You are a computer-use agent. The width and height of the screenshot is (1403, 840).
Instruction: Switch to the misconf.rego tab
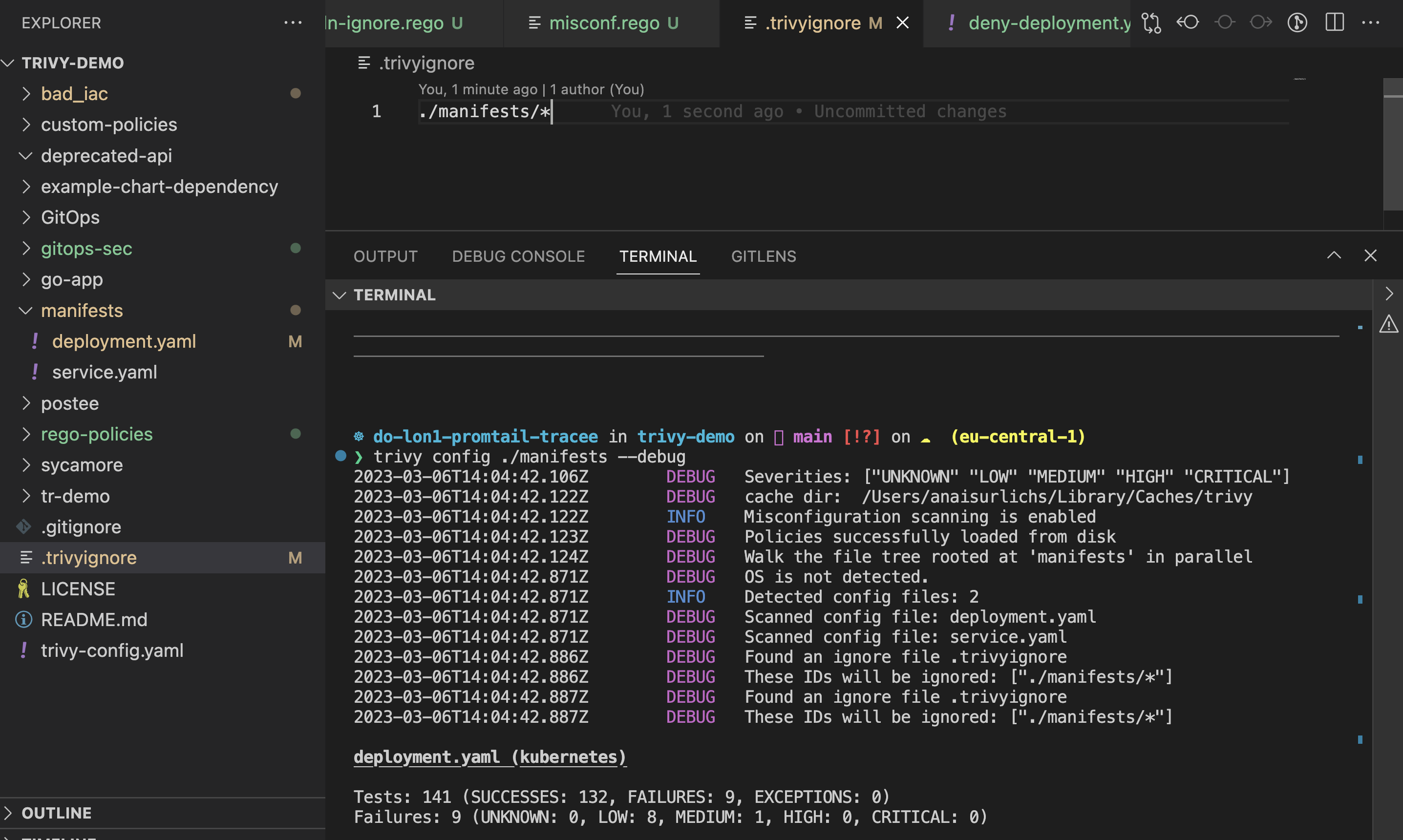point(612,22)
